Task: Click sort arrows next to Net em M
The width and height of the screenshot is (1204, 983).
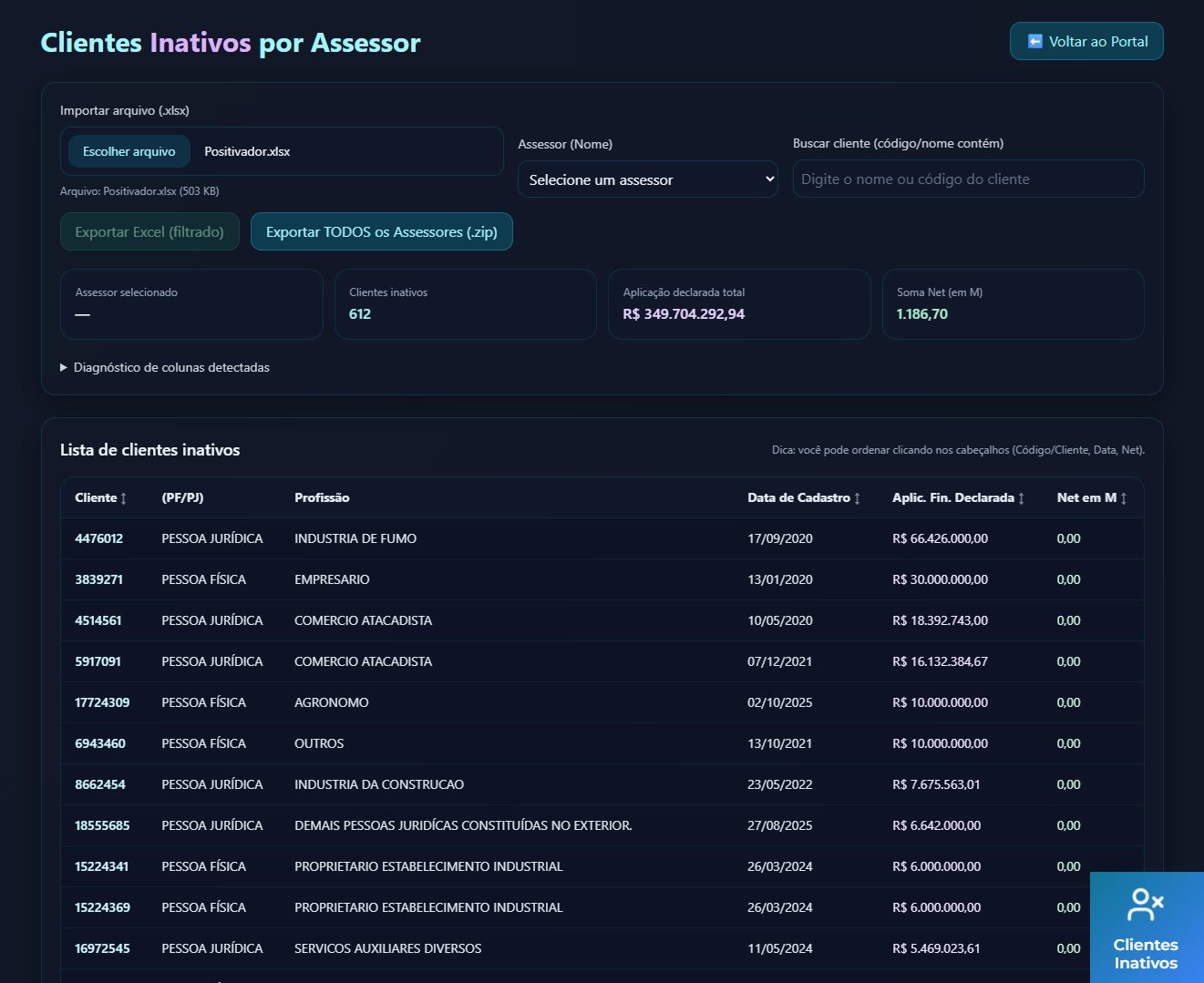Action: (1124, 498)
